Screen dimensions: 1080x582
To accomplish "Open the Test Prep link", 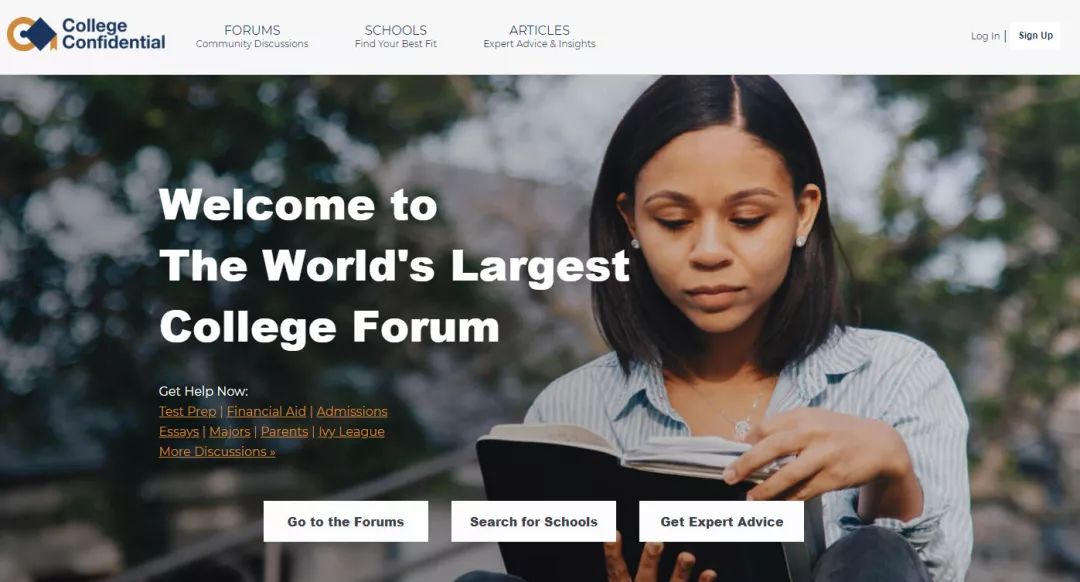I will tap(187, 411).
